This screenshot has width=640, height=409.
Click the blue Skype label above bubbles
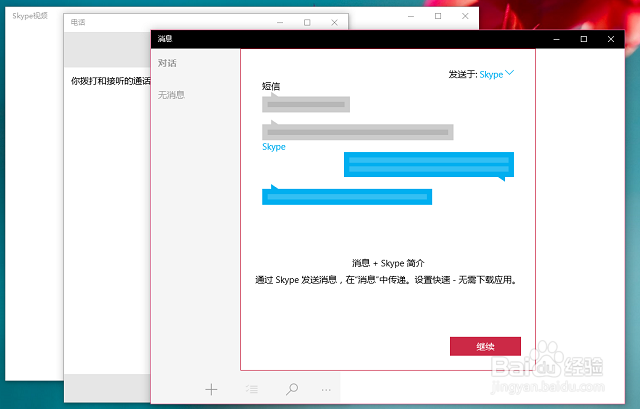273,147
